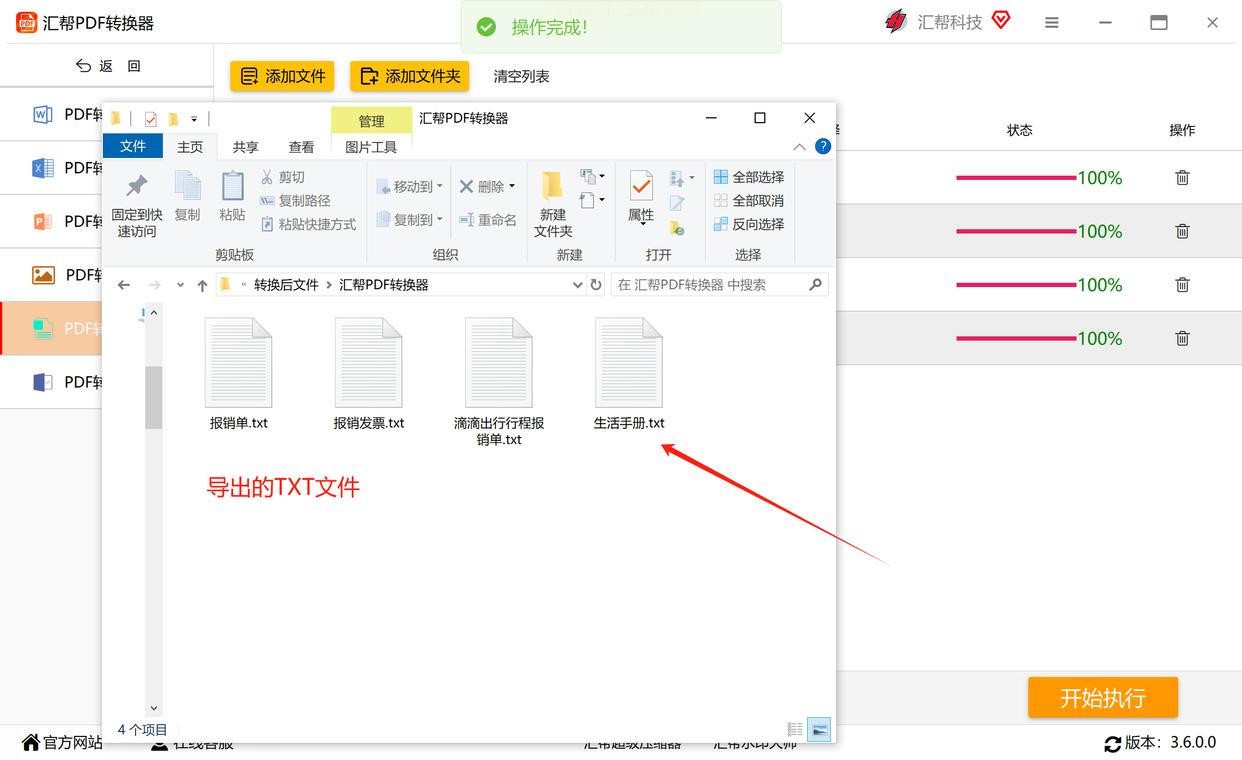Viewport: 1242px width, 760px height.
Task: Delete the first 100% row in converter
Action: coord(1182,178)
